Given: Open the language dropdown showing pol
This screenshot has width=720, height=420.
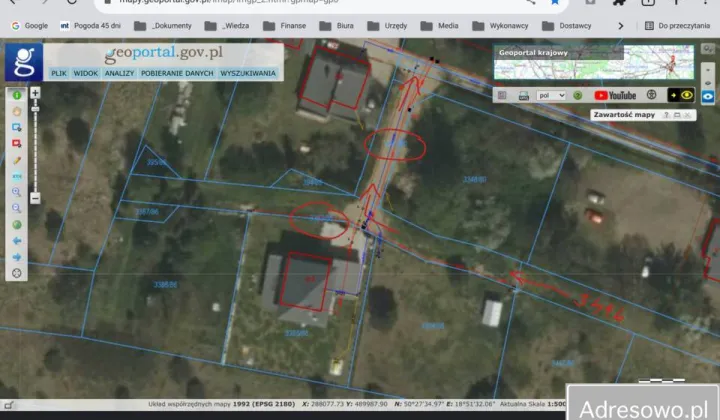Looking at the screenshot, I should (x=551, y=96).
